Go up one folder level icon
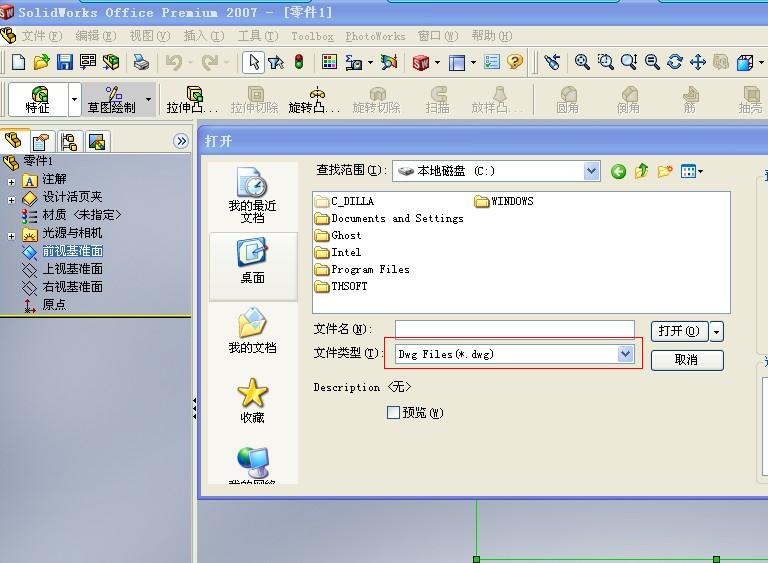768x563 pixels. click(641, 171)
